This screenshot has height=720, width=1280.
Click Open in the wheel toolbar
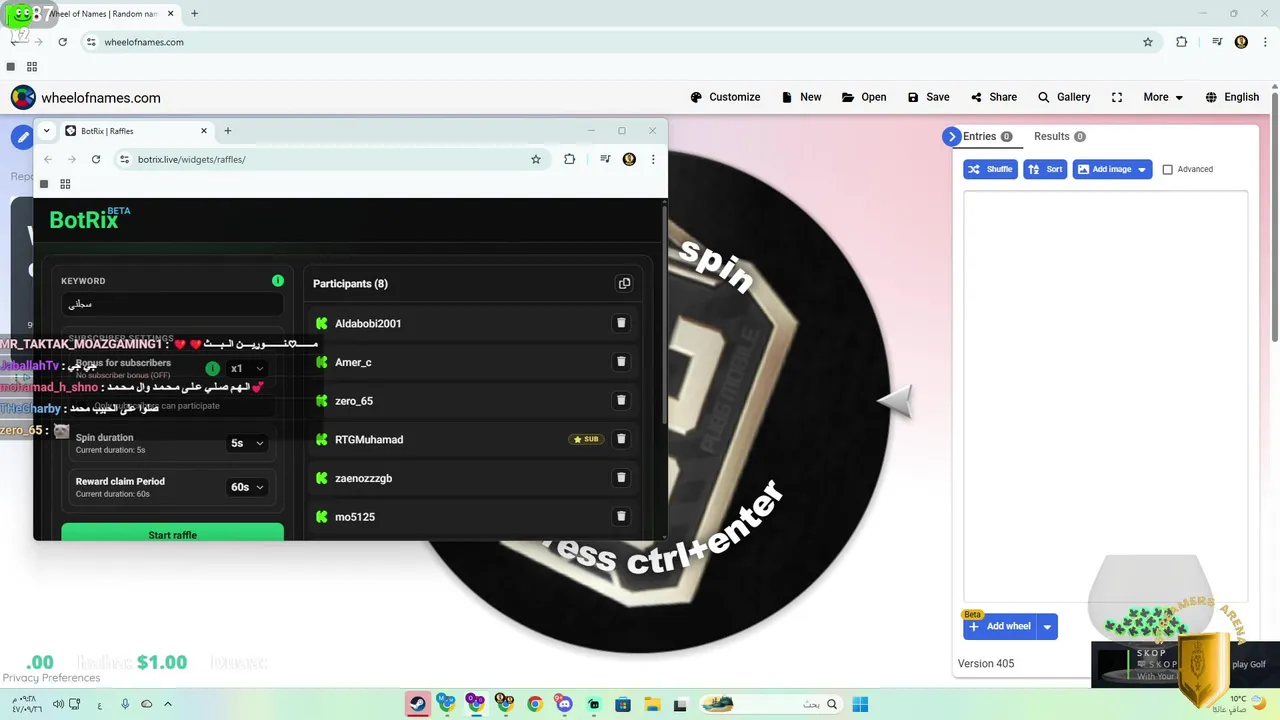[x=864, y=97]
